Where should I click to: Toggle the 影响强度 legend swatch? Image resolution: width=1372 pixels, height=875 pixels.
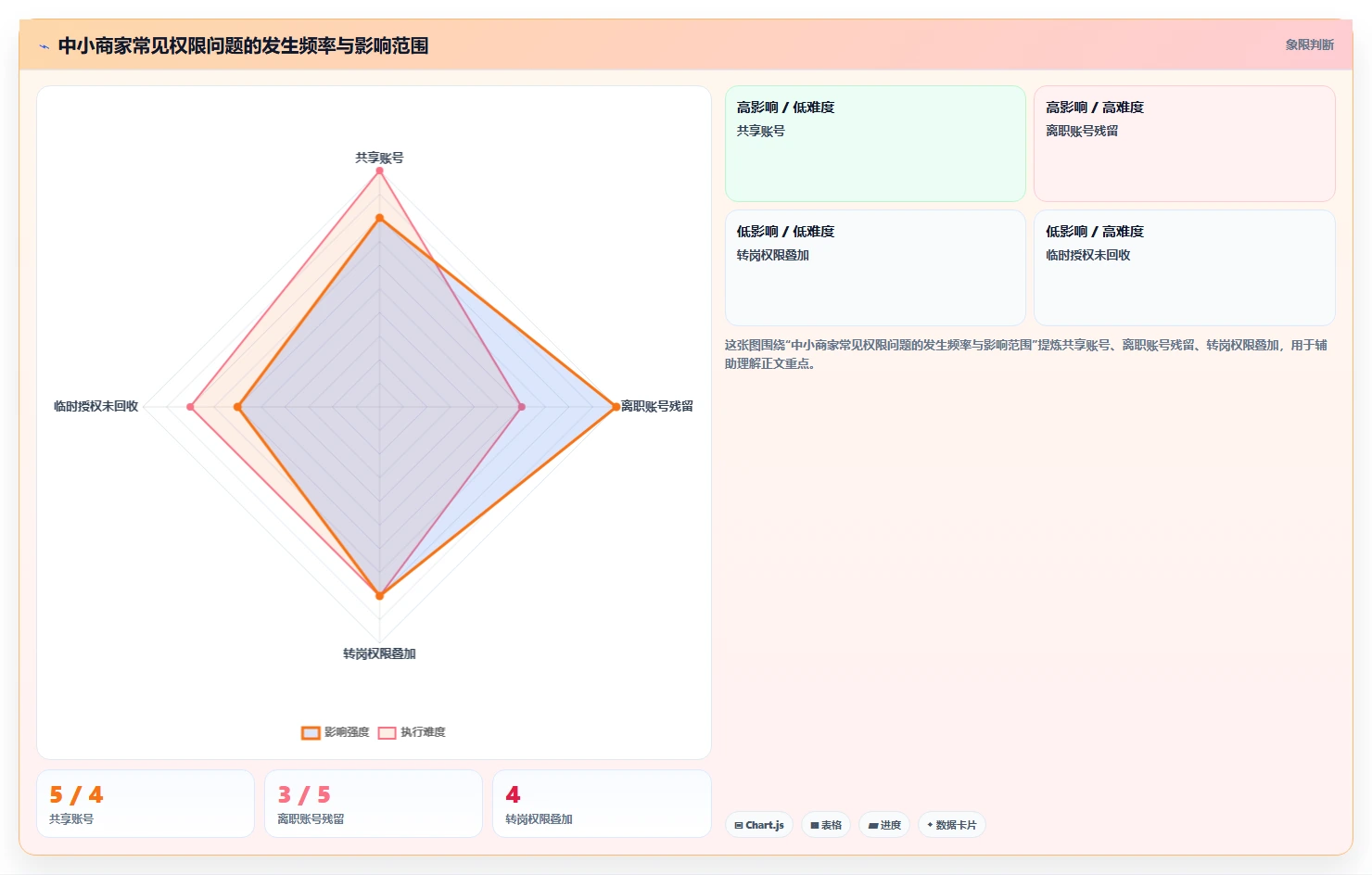coord(311,732)
